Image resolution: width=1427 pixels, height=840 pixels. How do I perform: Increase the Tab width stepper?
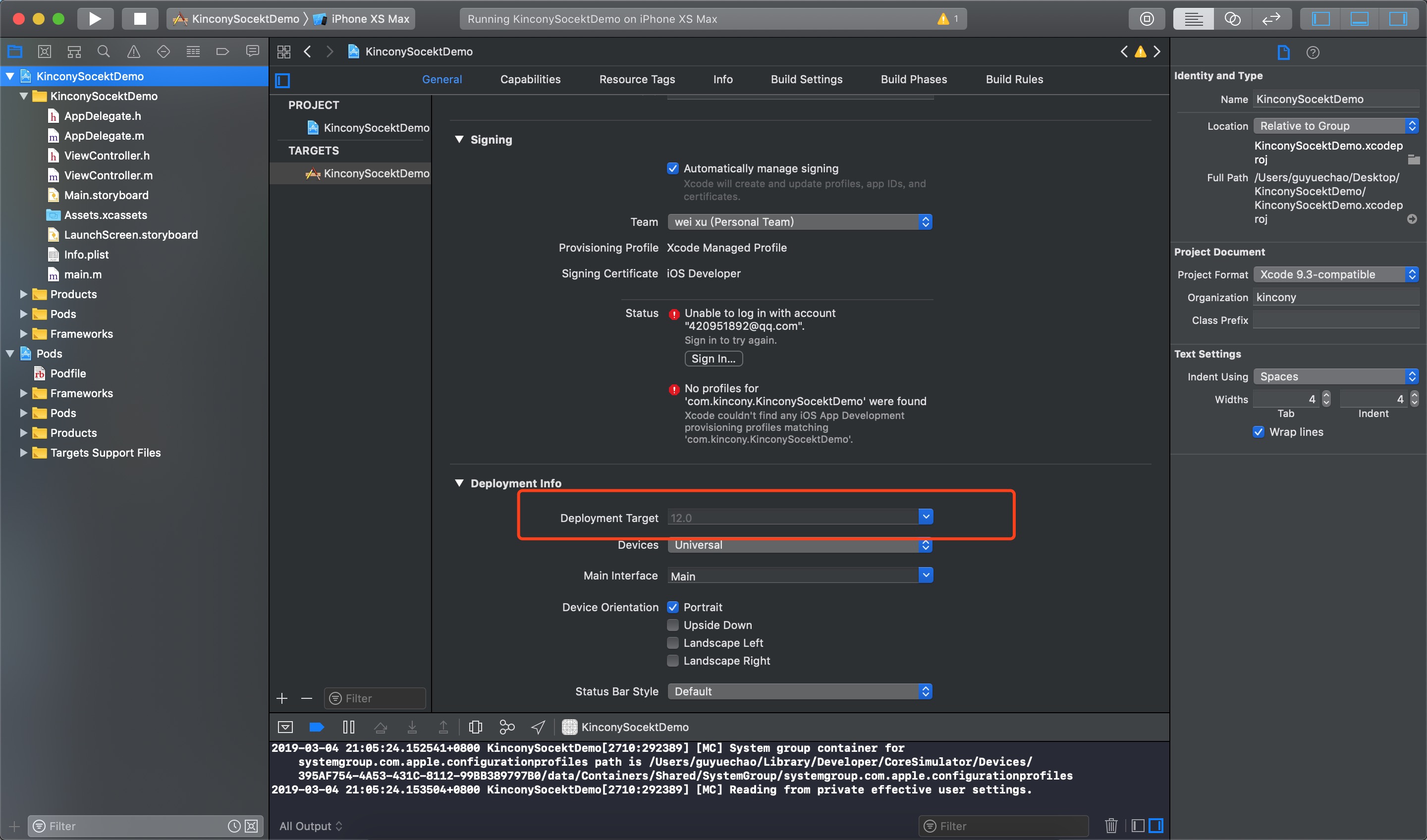point(1326,395)
